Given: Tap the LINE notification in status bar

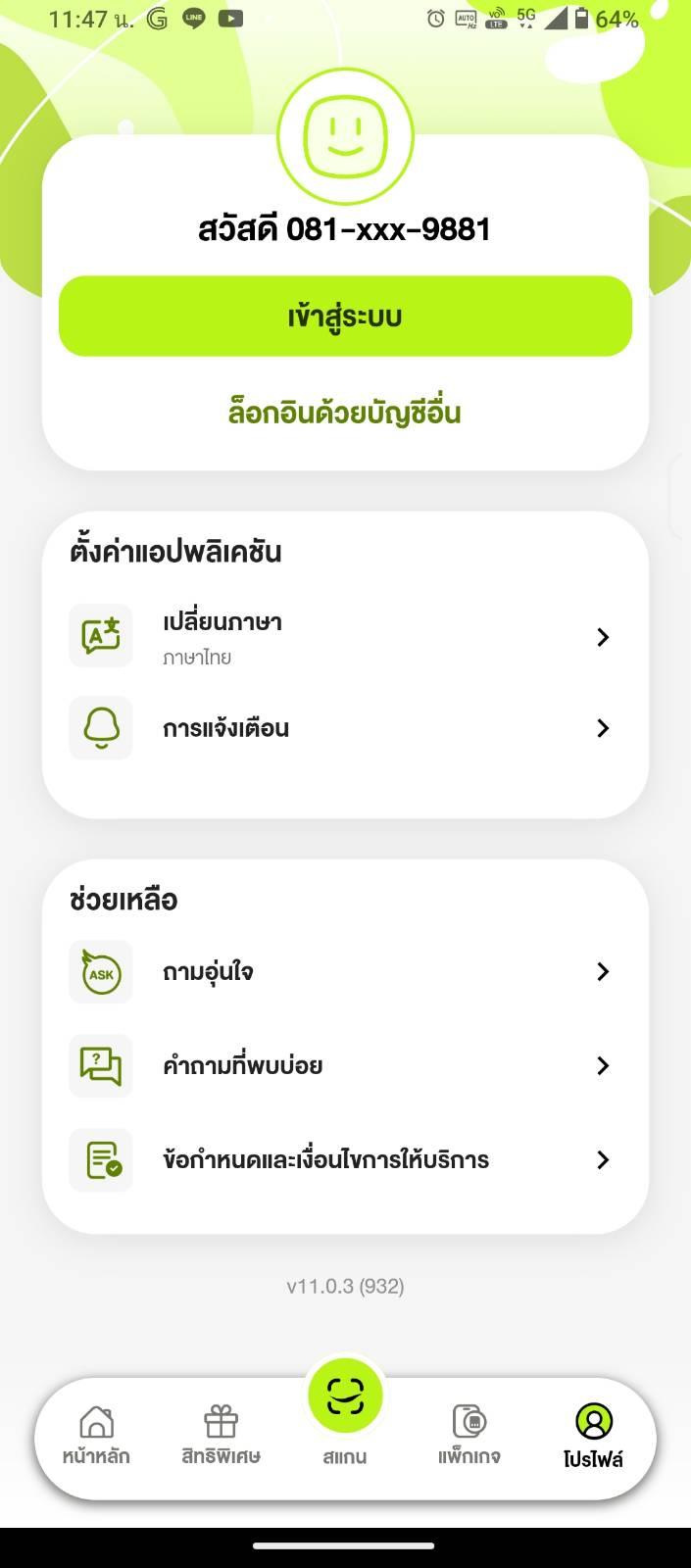Looking at the screenshot, I should 194,19.
